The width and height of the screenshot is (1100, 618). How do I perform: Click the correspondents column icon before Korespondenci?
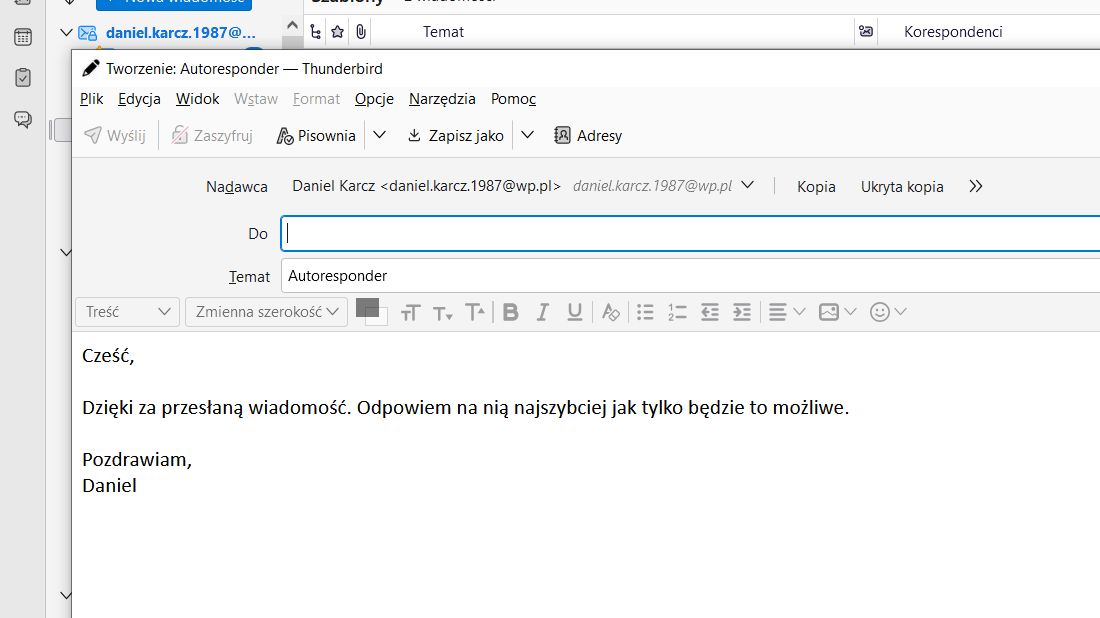pyautogui.click(x=866, y=32)
